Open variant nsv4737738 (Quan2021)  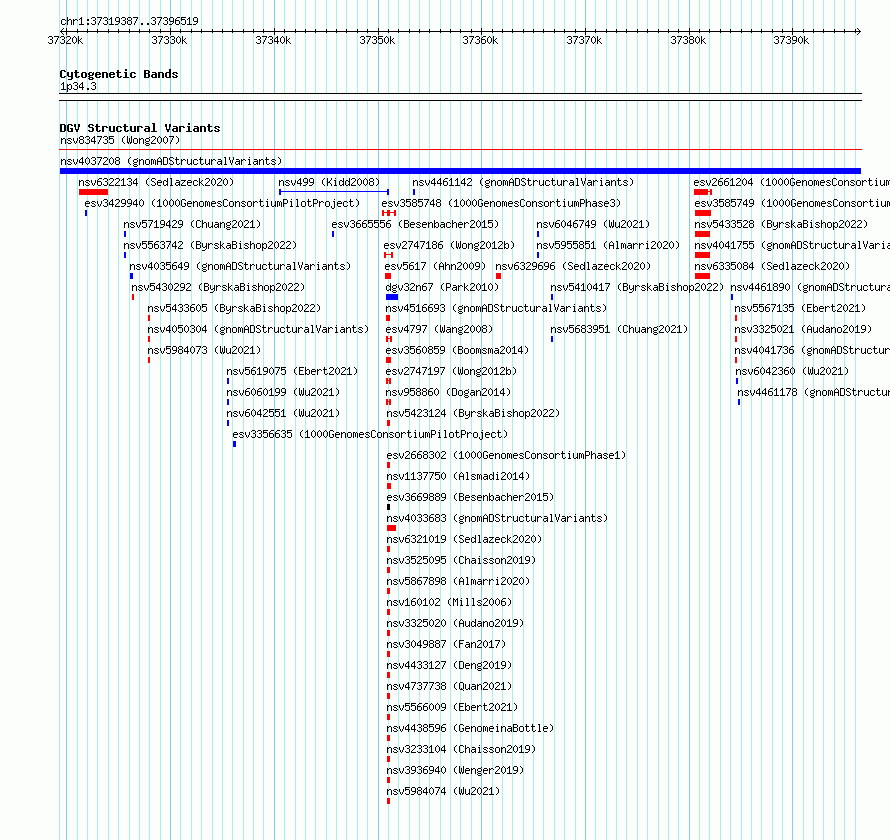tap(450, 686)
